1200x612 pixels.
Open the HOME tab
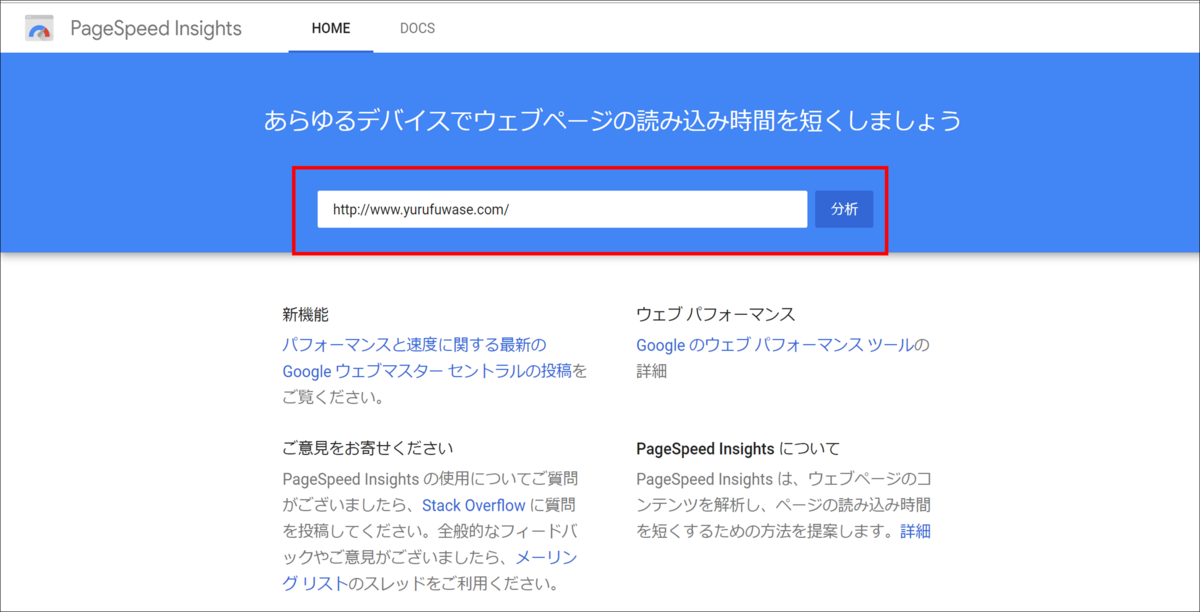[331, 28]
